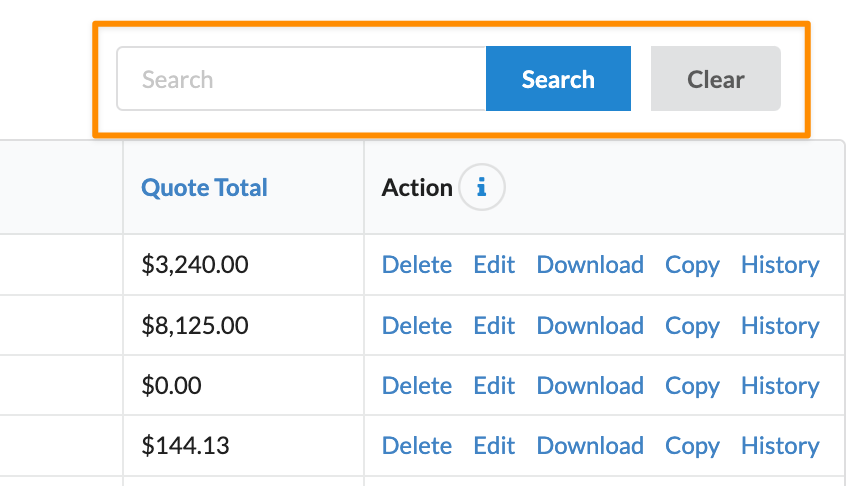Download the $8,125.00 quote
864x486 pixels.
590,326
